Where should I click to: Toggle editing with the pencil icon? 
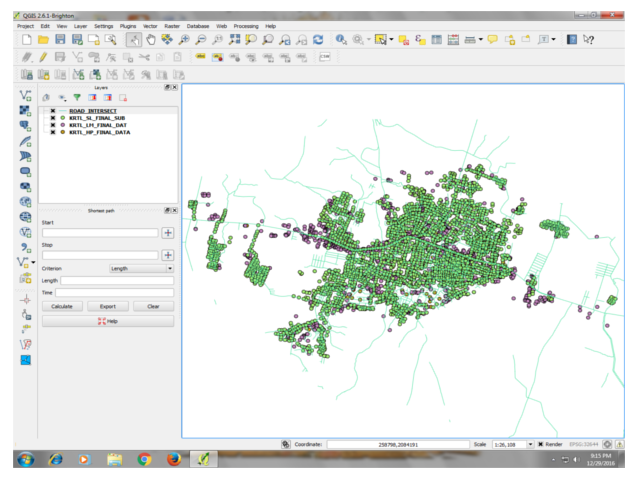tap(43, 57)
